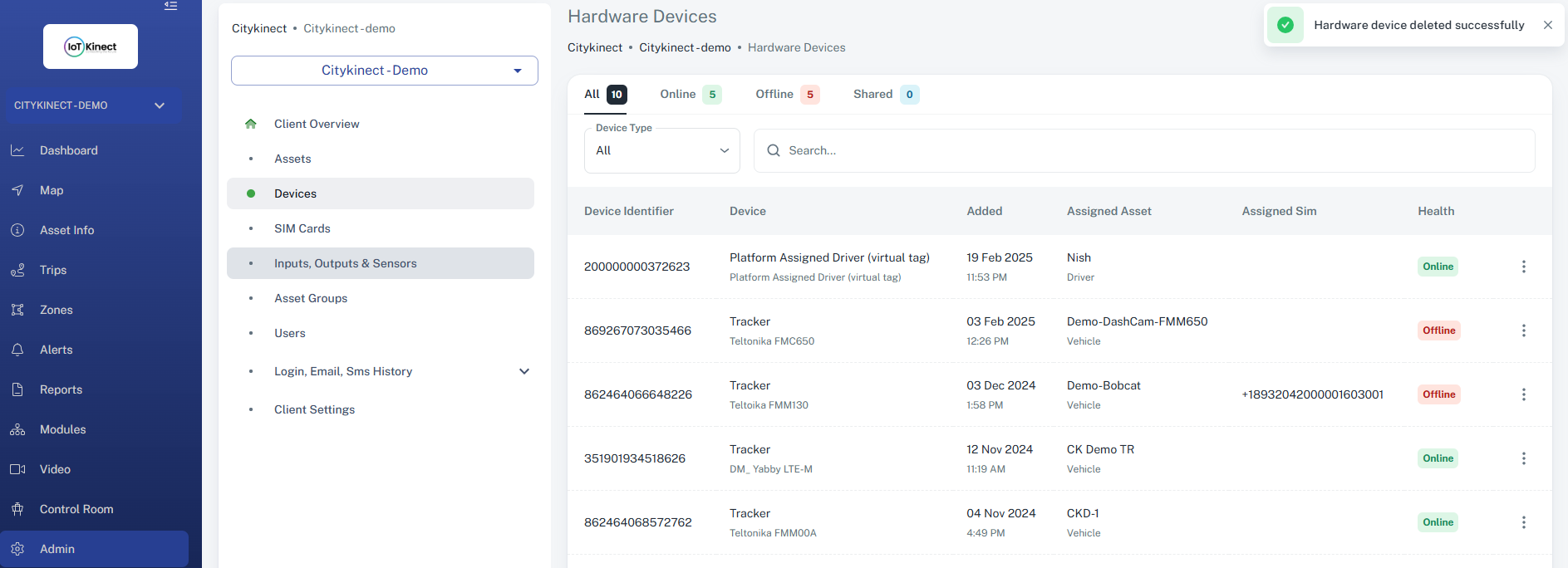Open the Device Type dropdown
Screen dimensions: 1568x568
[661, 150]
